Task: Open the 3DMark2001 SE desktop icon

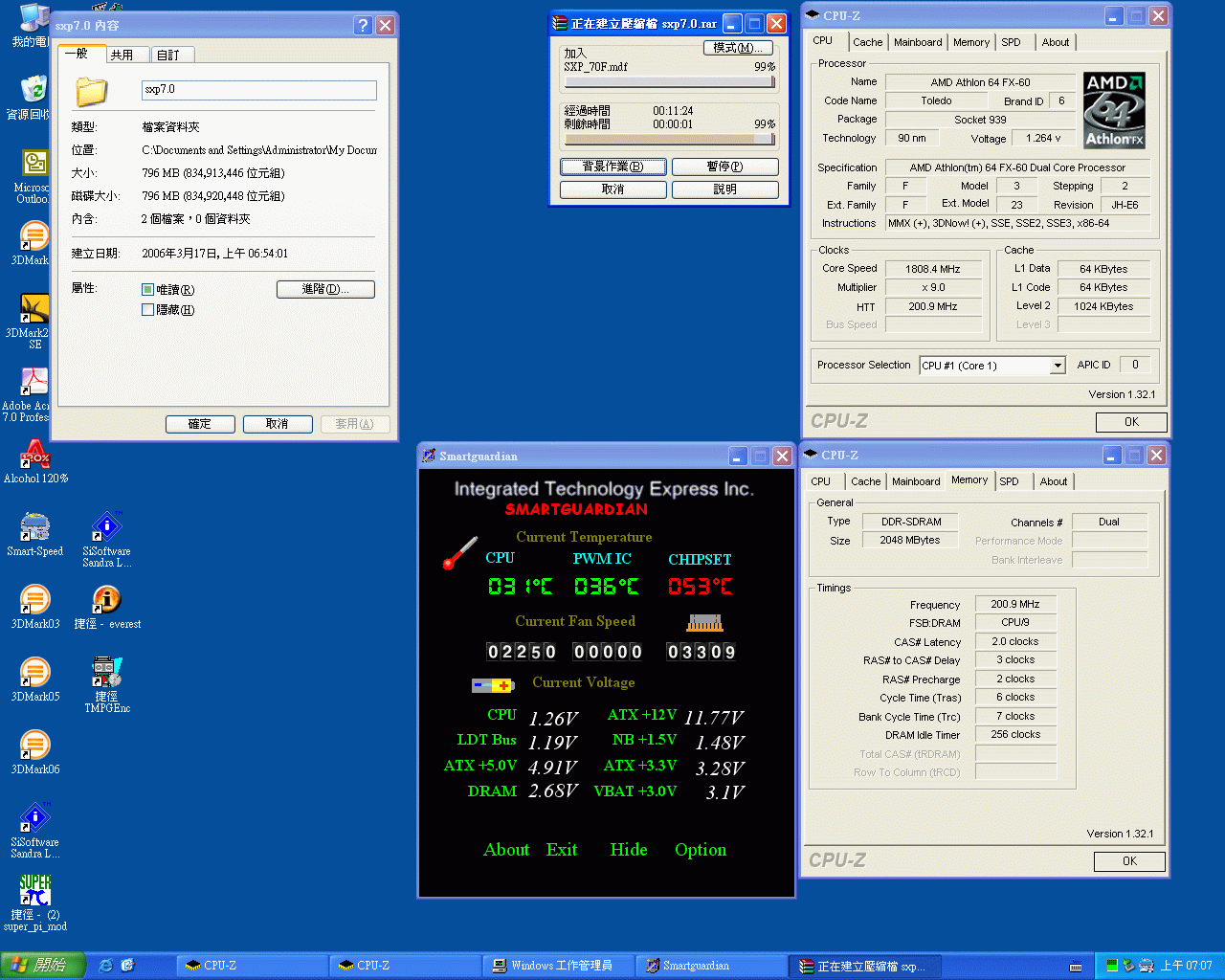Action: (34, 308)
